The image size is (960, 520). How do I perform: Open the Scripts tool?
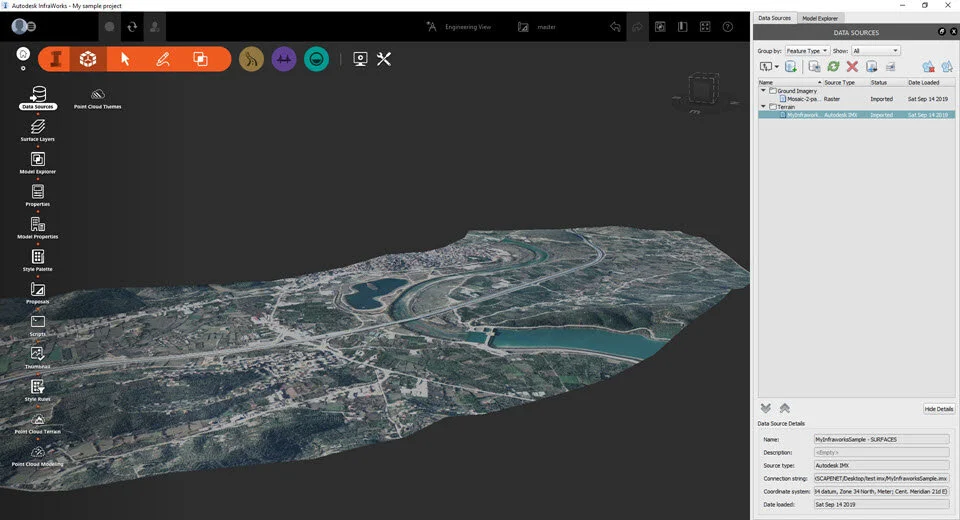[37, 325]
